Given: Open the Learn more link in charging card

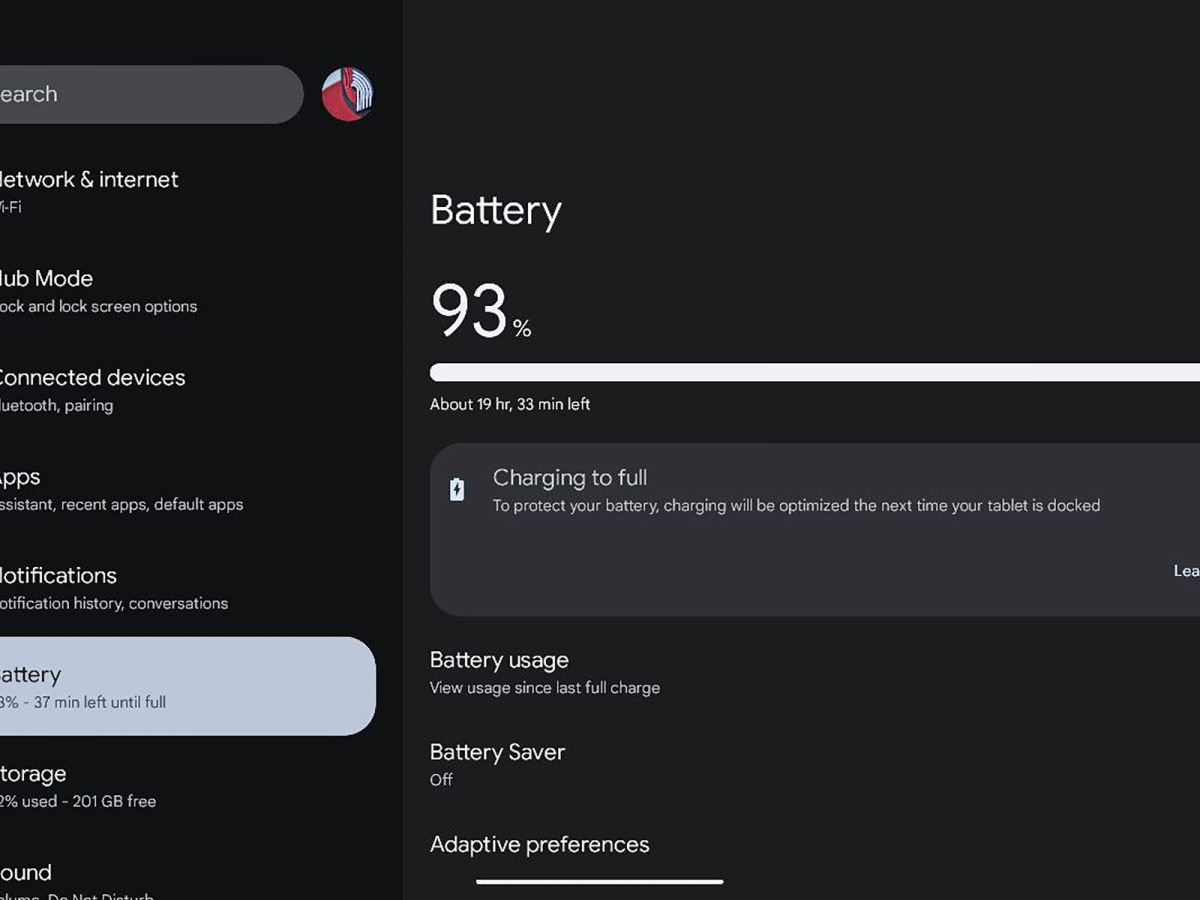Looking at the screenshot, I should [1186, 570].
